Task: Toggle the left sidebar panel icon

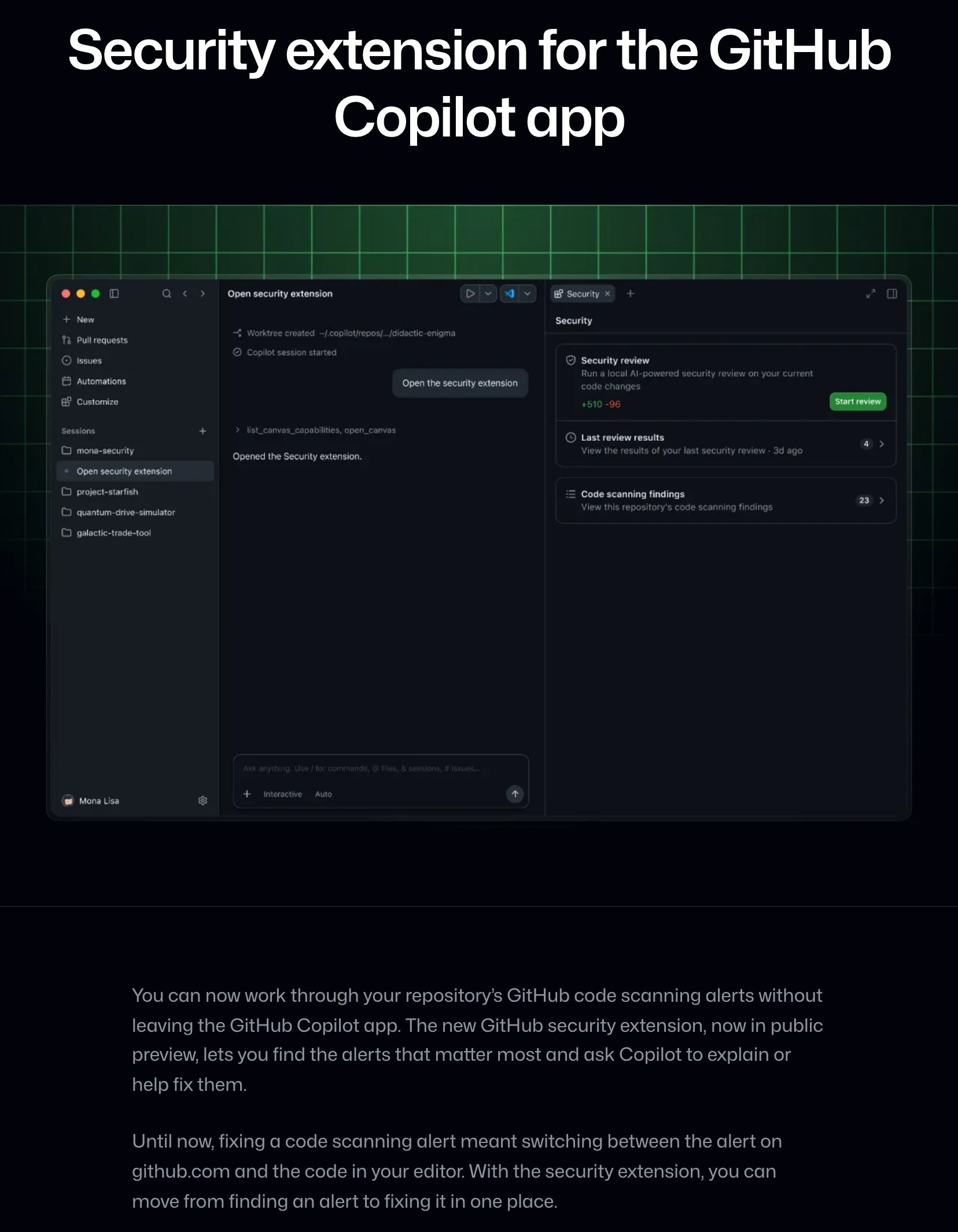Action: (114, 294)
